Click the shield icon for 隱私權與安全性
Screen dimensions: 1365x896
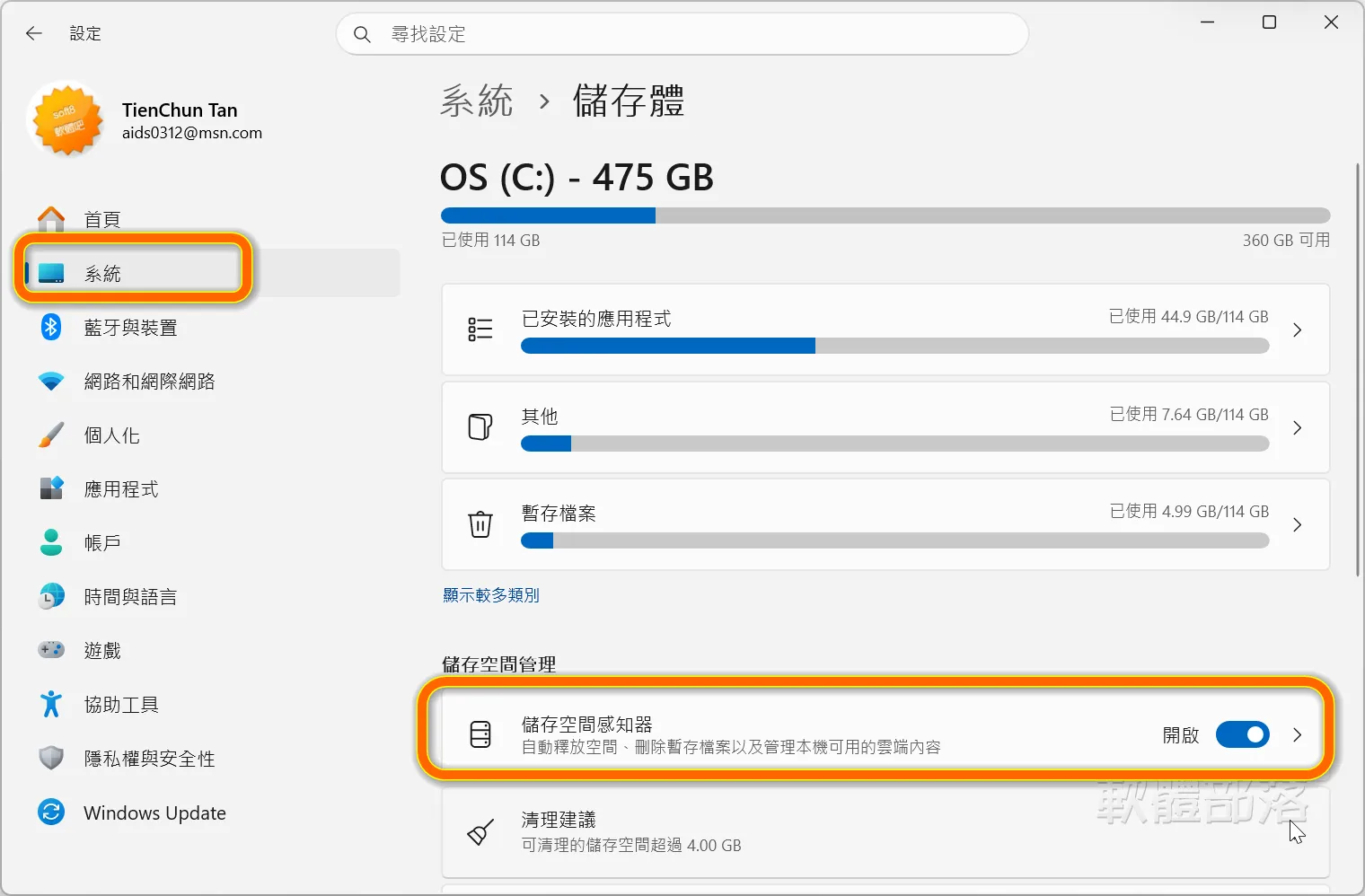point(51,759)
